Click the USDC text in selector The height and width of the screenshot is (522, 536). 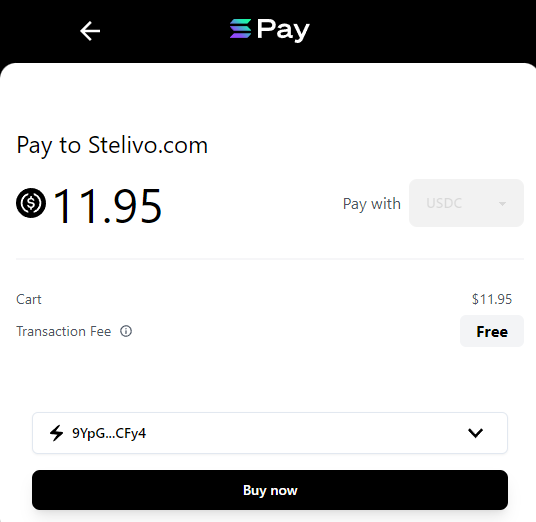[444, 203]
